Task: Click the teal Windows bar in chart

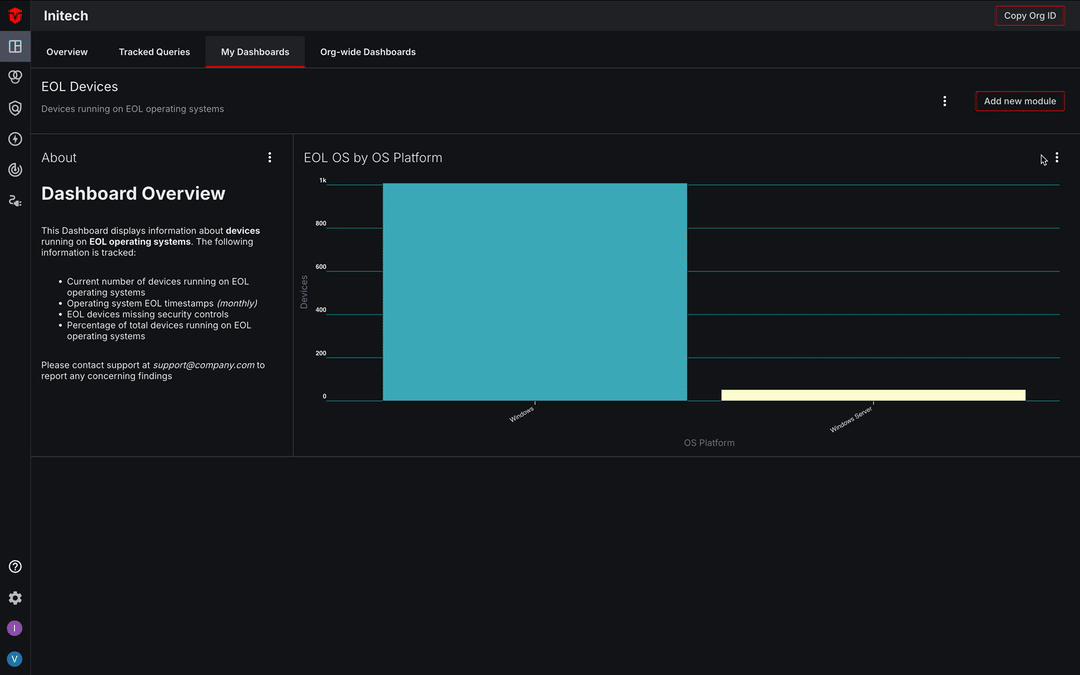Action: click(534, 291)
